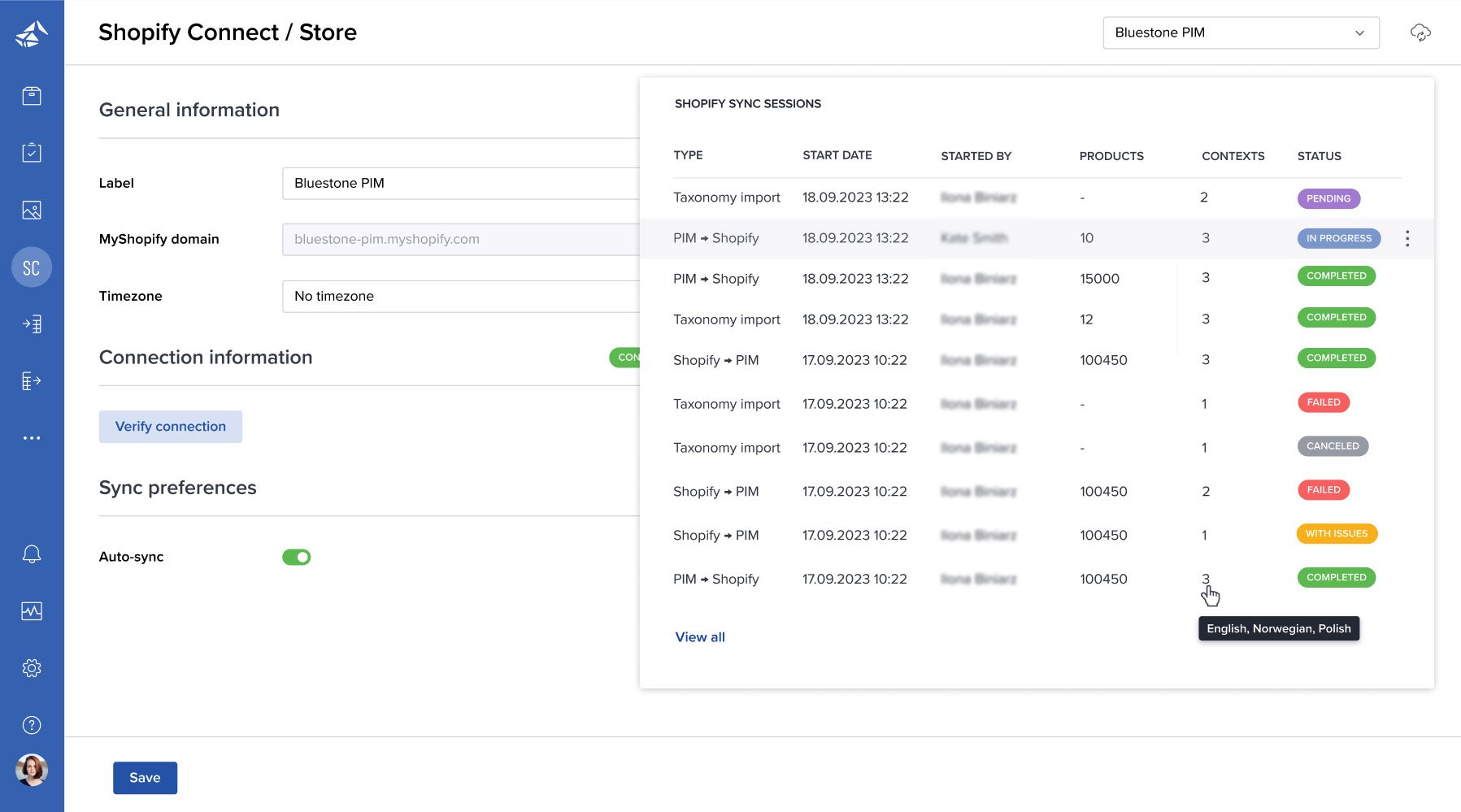Click View all sync sessions link

point(699,636)
